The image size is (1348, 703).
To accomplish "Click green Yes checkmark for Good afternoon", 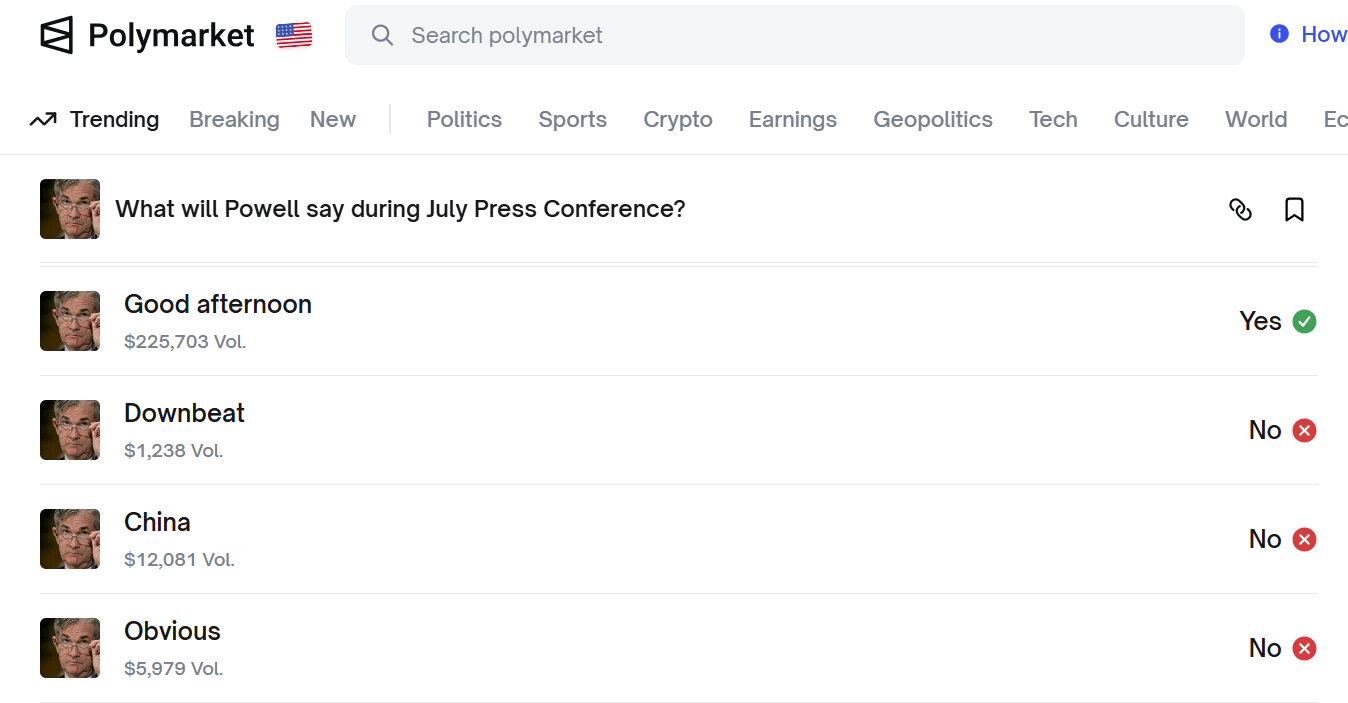I will click(x=1304, y=321).
